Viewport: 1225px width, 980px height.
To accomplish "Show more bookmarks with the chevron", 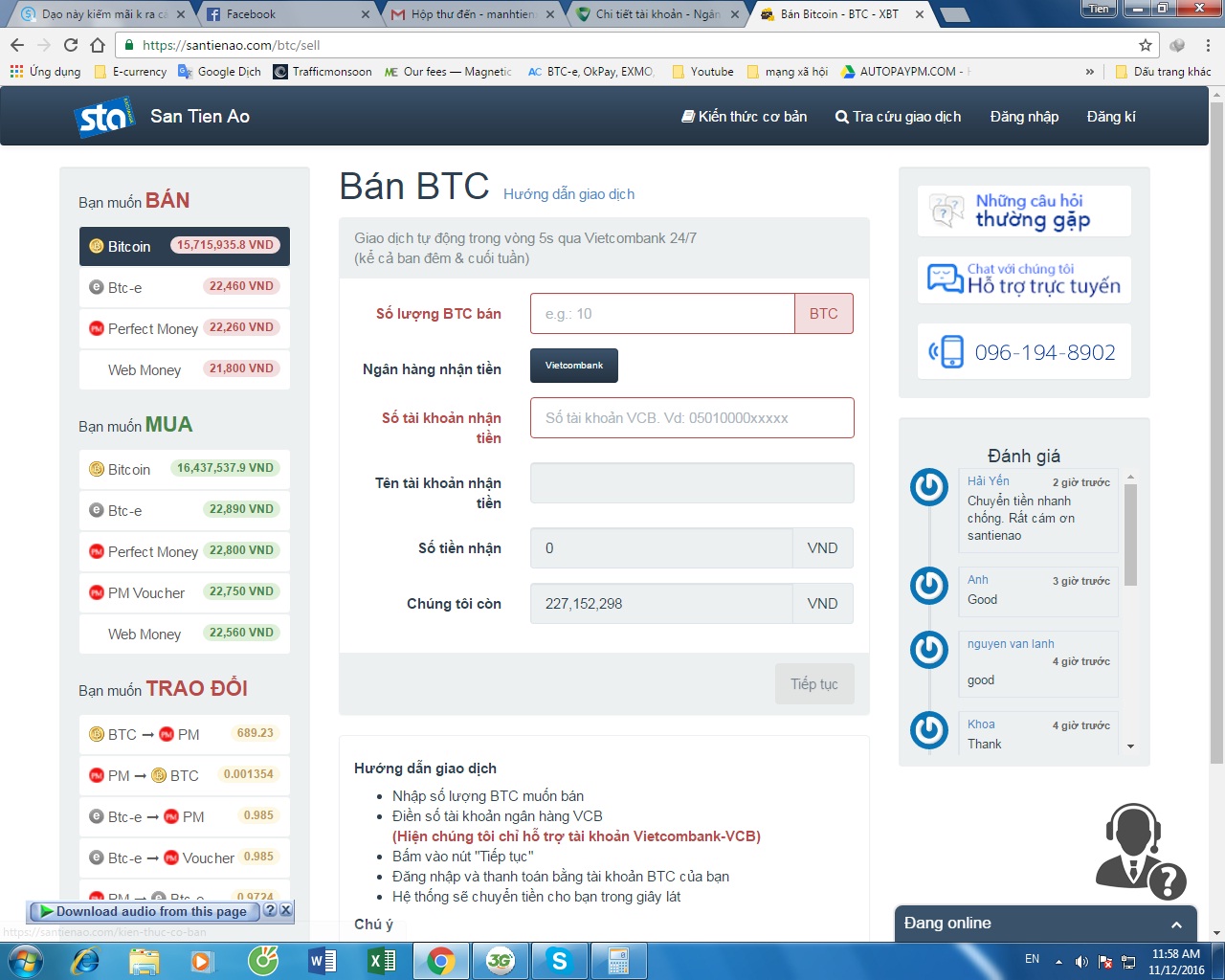I will (1089, 72).
